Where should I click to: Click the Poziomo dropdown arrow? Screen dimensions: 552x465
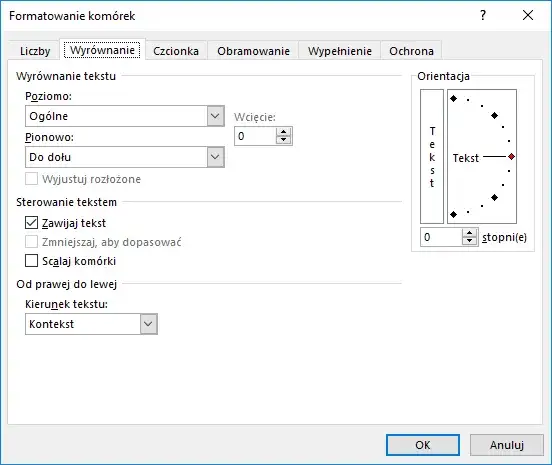215,116
